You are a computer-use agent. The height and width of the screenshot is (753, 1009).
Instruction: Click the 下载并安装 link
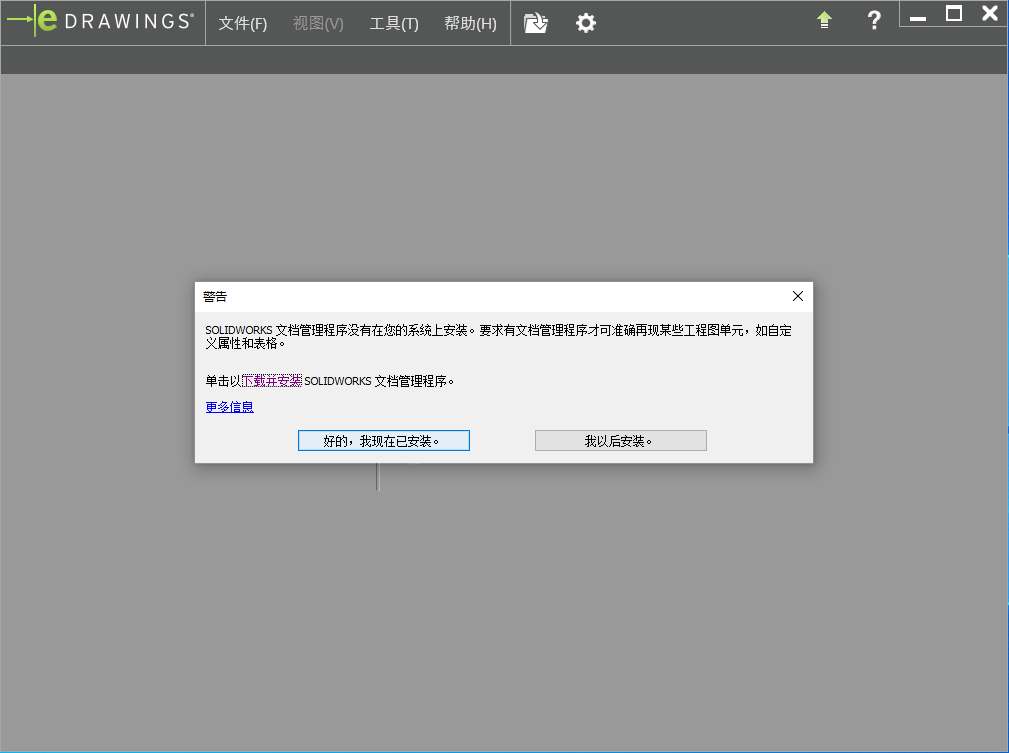coord(272,381)
